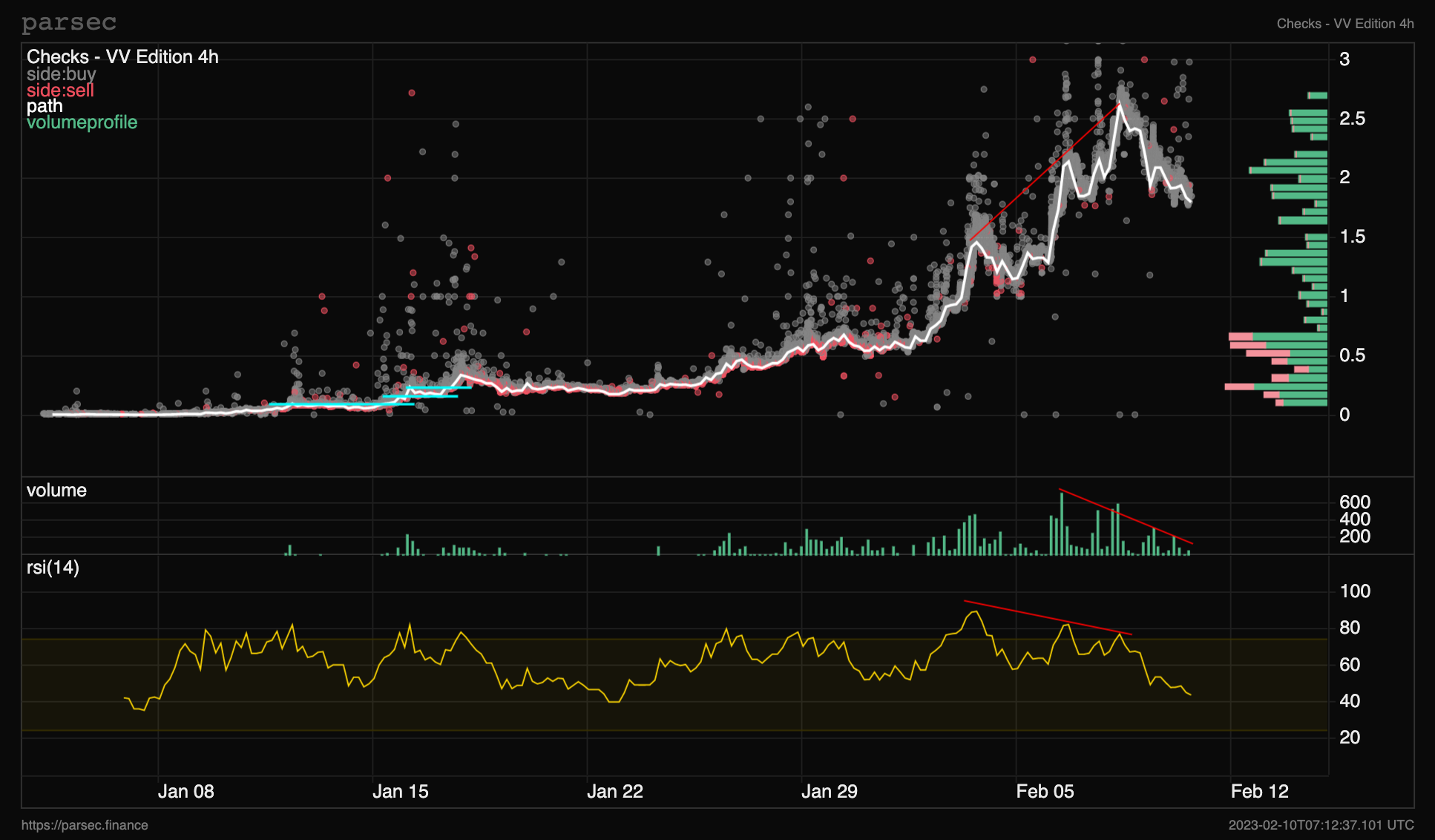
Task: Open the parsec.finance footer link
Action: tap(85, 825)
